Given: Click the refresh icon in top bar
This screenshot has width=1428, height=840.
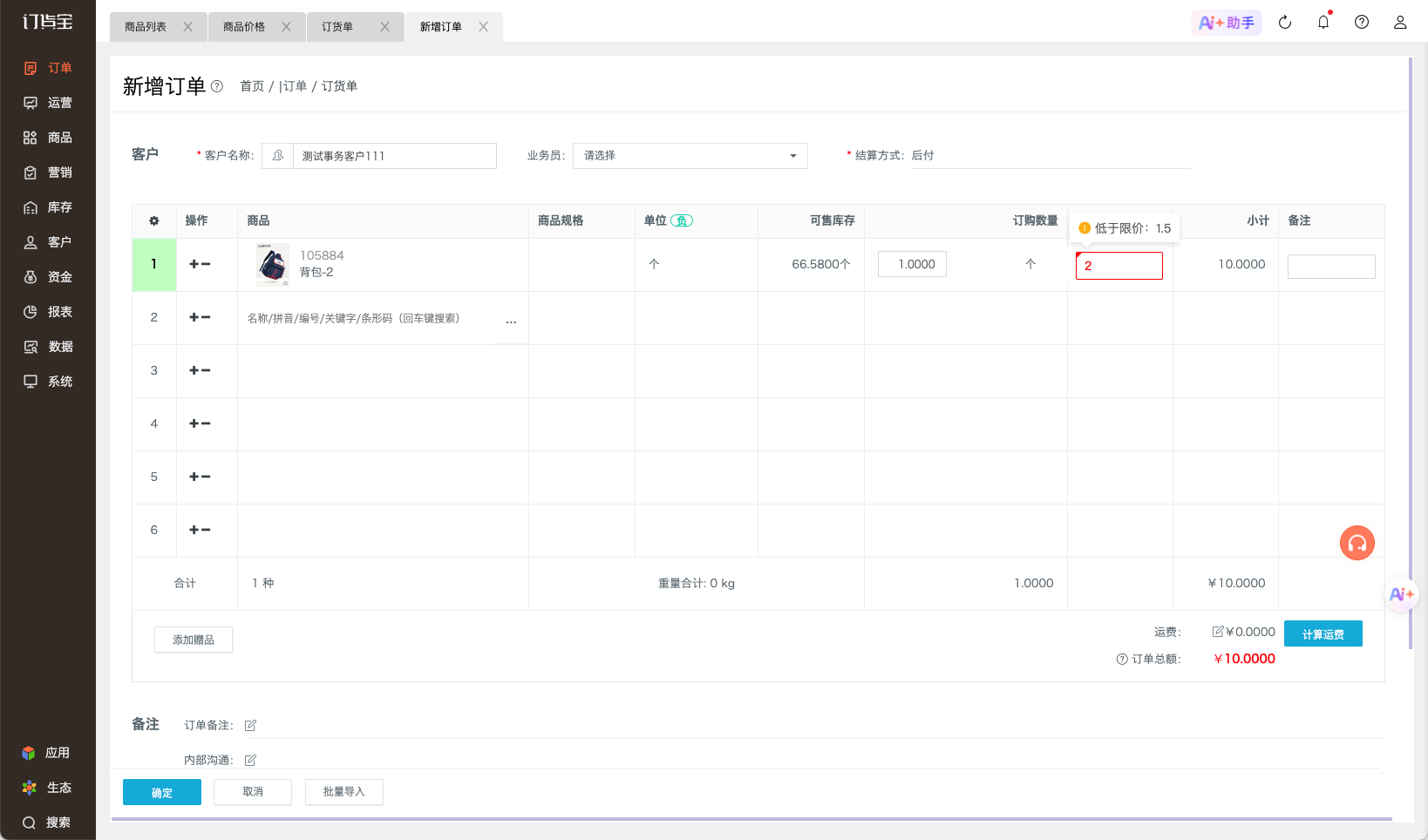Looking at the screenshot, I should [x=1285, y=23].
